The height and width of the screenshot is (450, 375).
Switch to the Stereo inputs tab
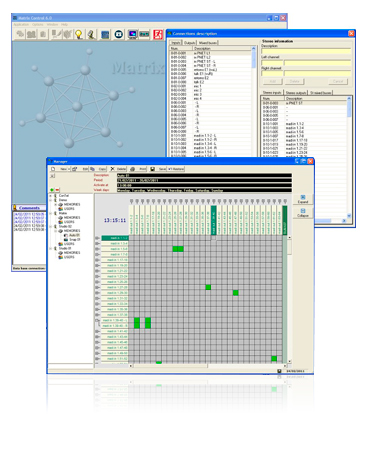[x=272, y=92]
